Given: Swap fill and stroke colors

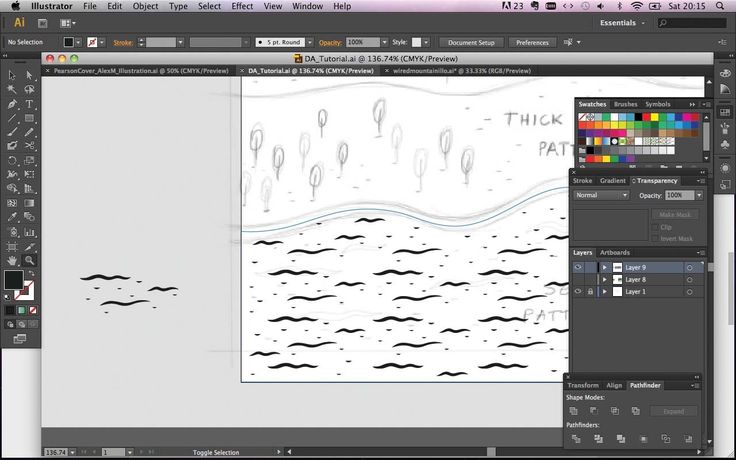Looking at the screenshot, I should pyautogui.click(x=31, y=273).
